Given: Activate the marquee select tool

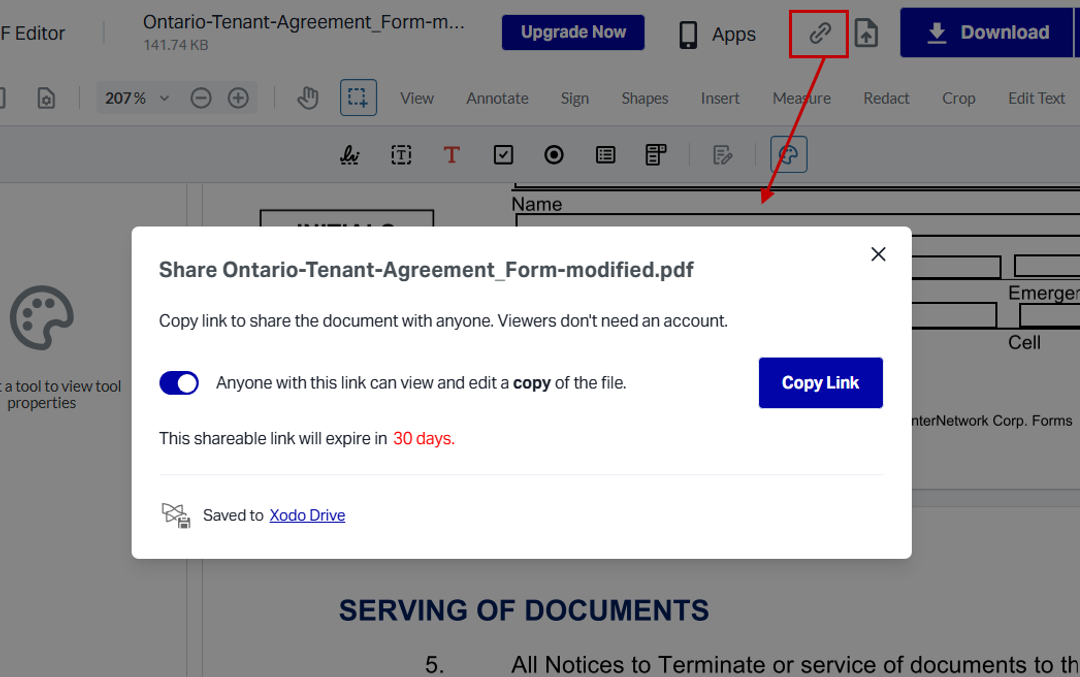Looking at the screenshot, I should click(357, 98).
